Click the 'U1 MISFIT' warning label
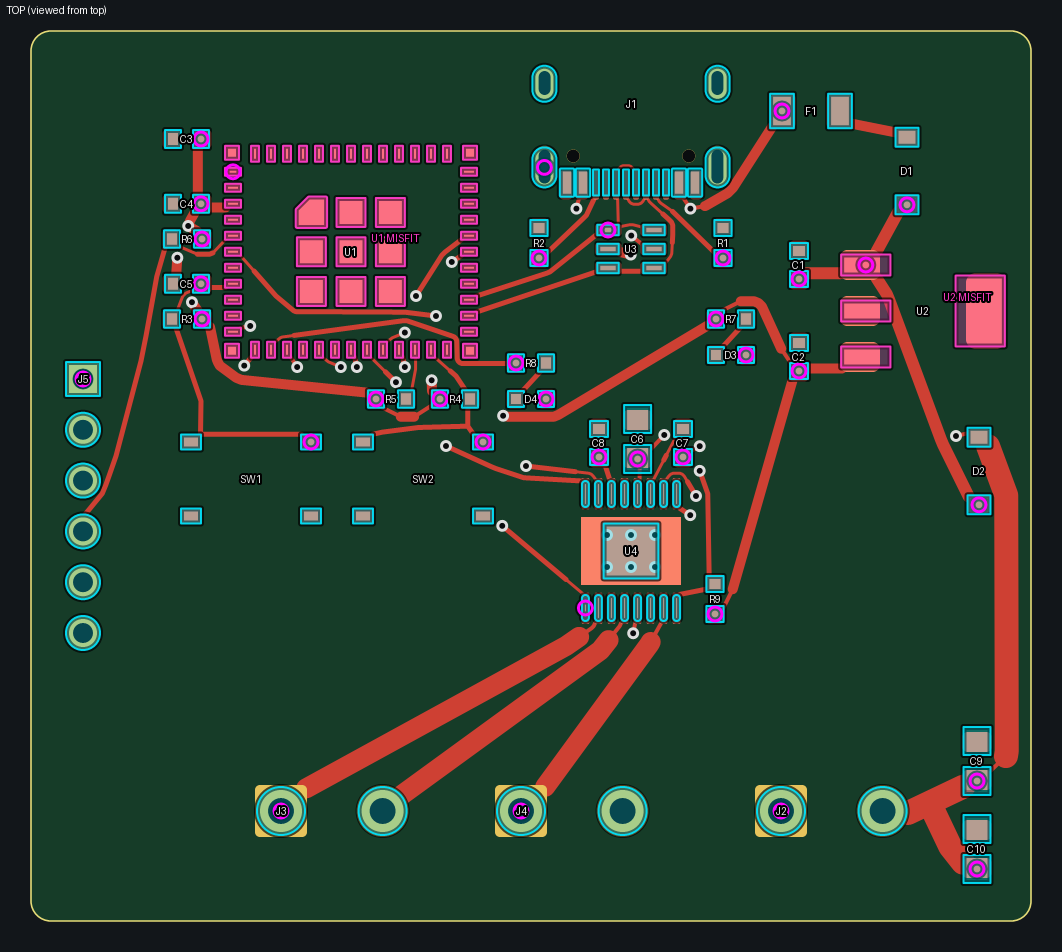 pyautogui.click(x=396, y=238)
